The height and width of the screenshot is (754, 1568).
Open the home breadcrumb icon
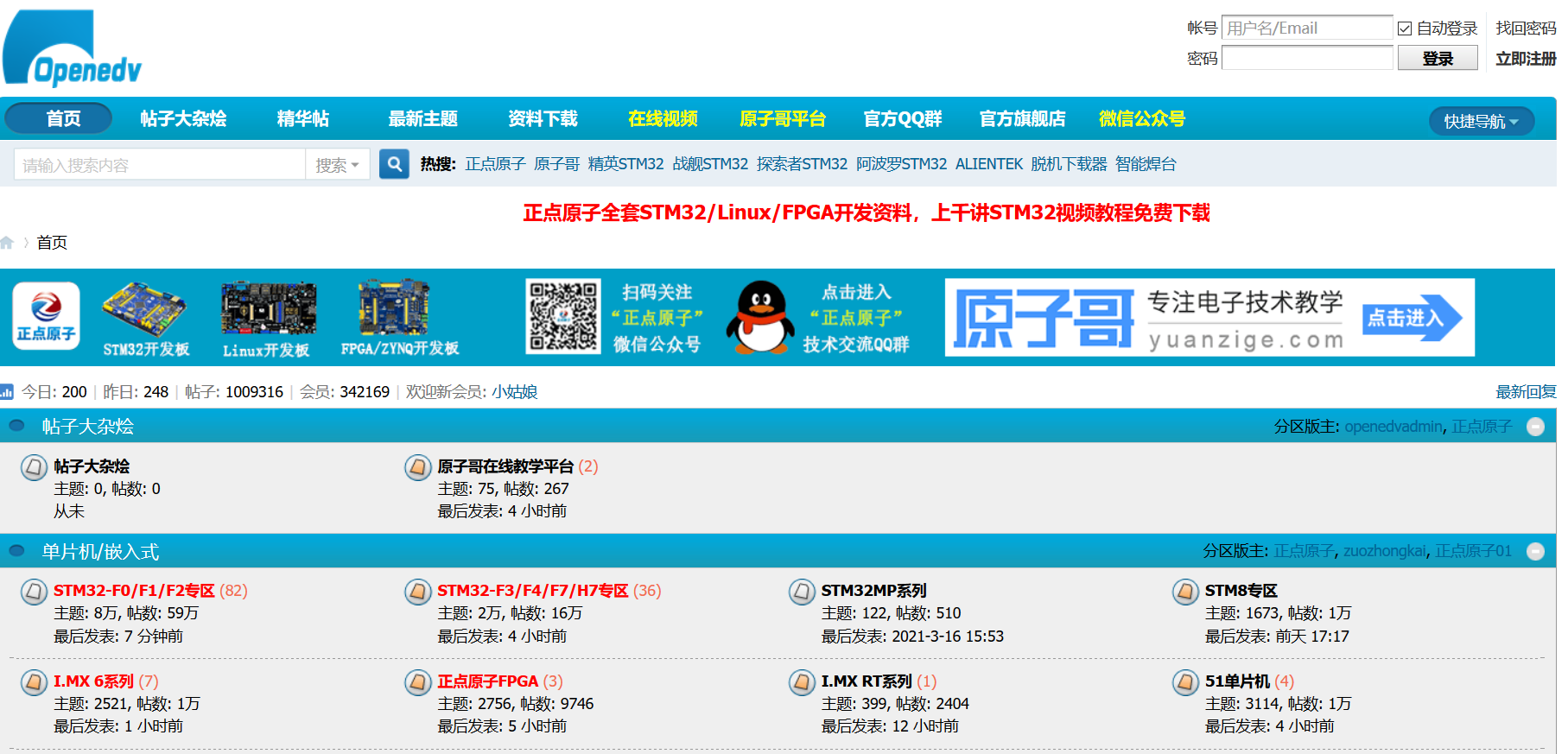click(7, 243)
